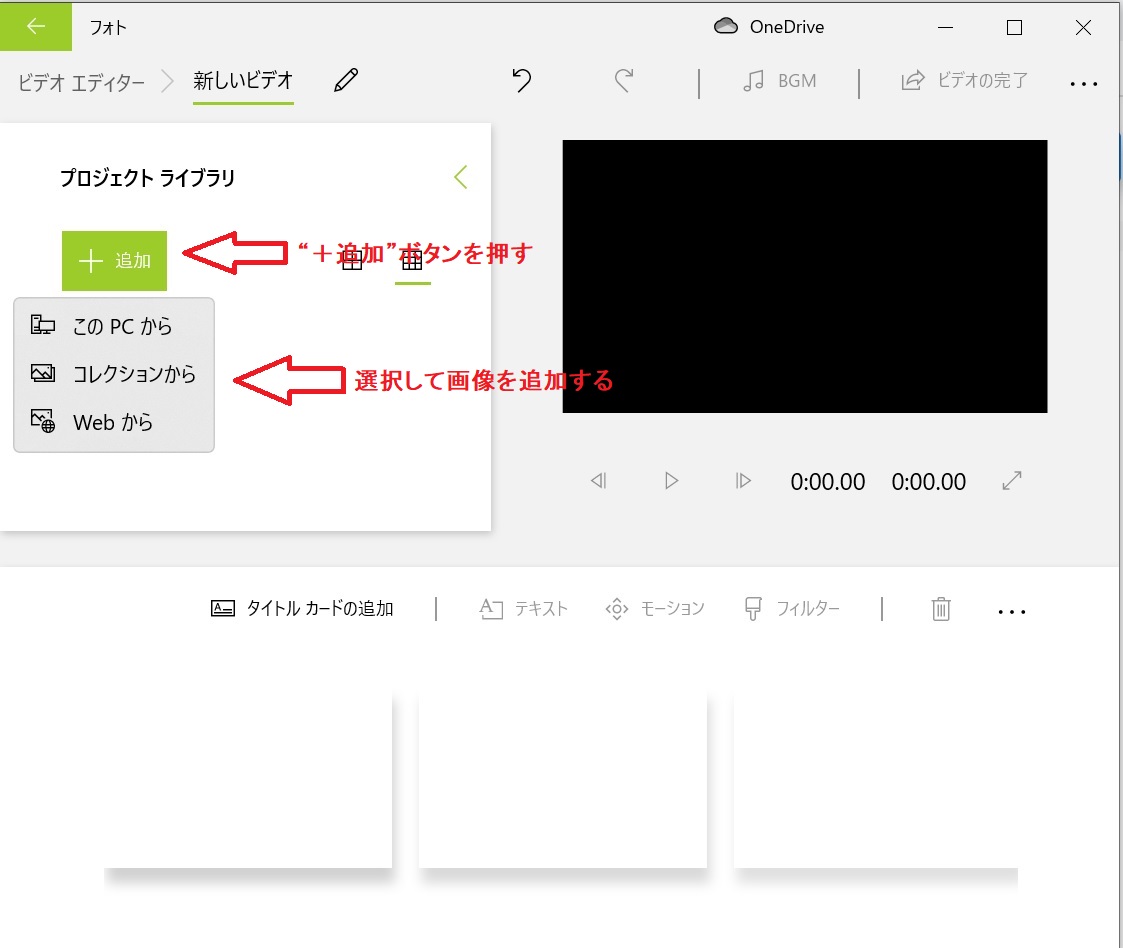Screen dimensions: 1123x948
Task: Redo the undone action
Action: pyautogui.click(x=623, y=82)
